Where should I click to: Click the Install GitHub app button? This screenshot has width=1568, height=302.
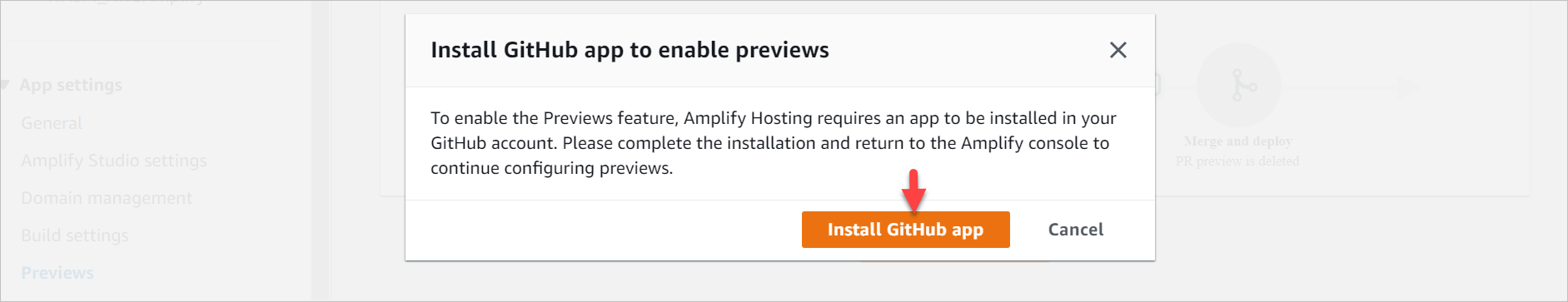click(x=905, y=230)
